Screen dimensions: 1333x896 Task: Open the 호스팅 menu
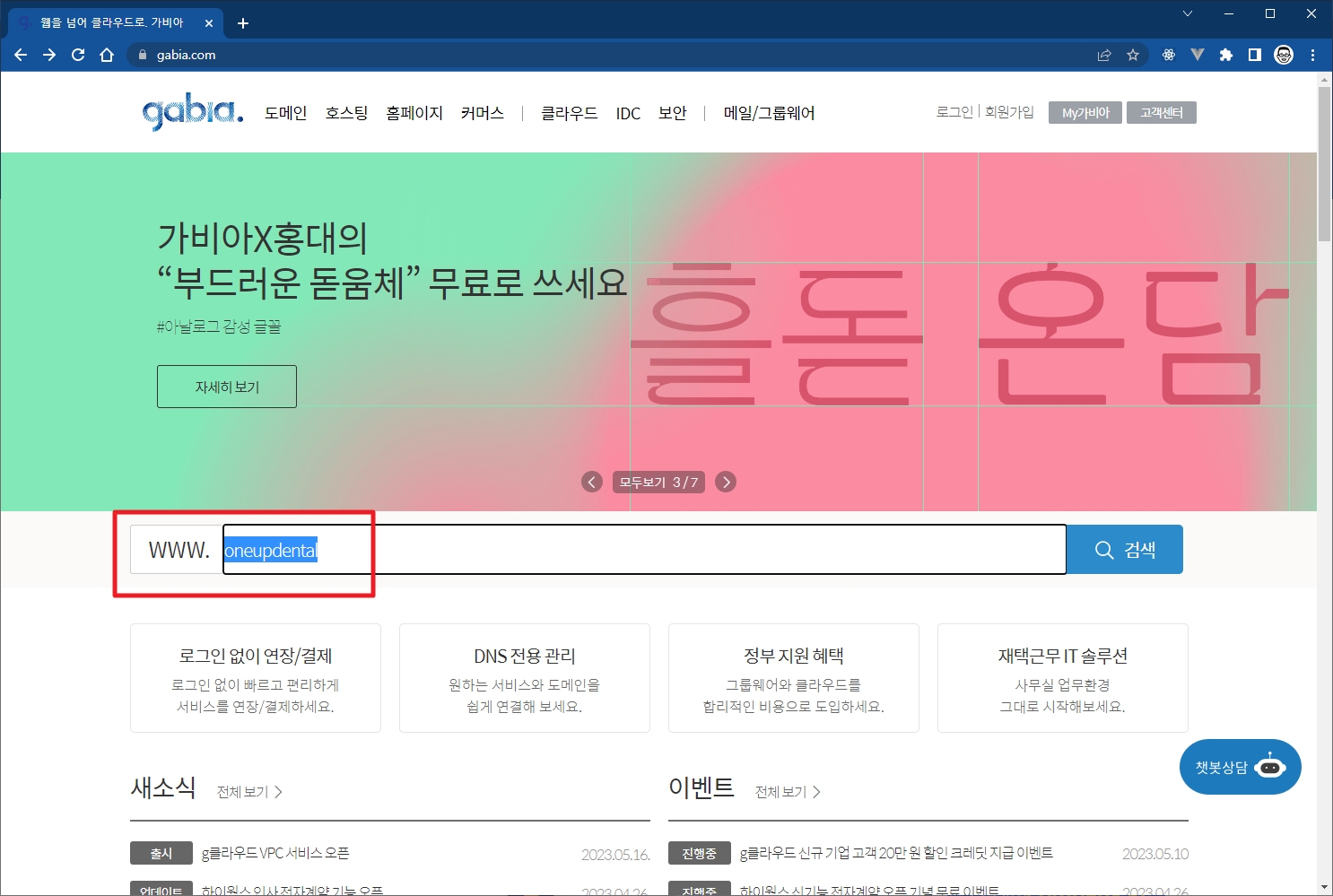346,113
